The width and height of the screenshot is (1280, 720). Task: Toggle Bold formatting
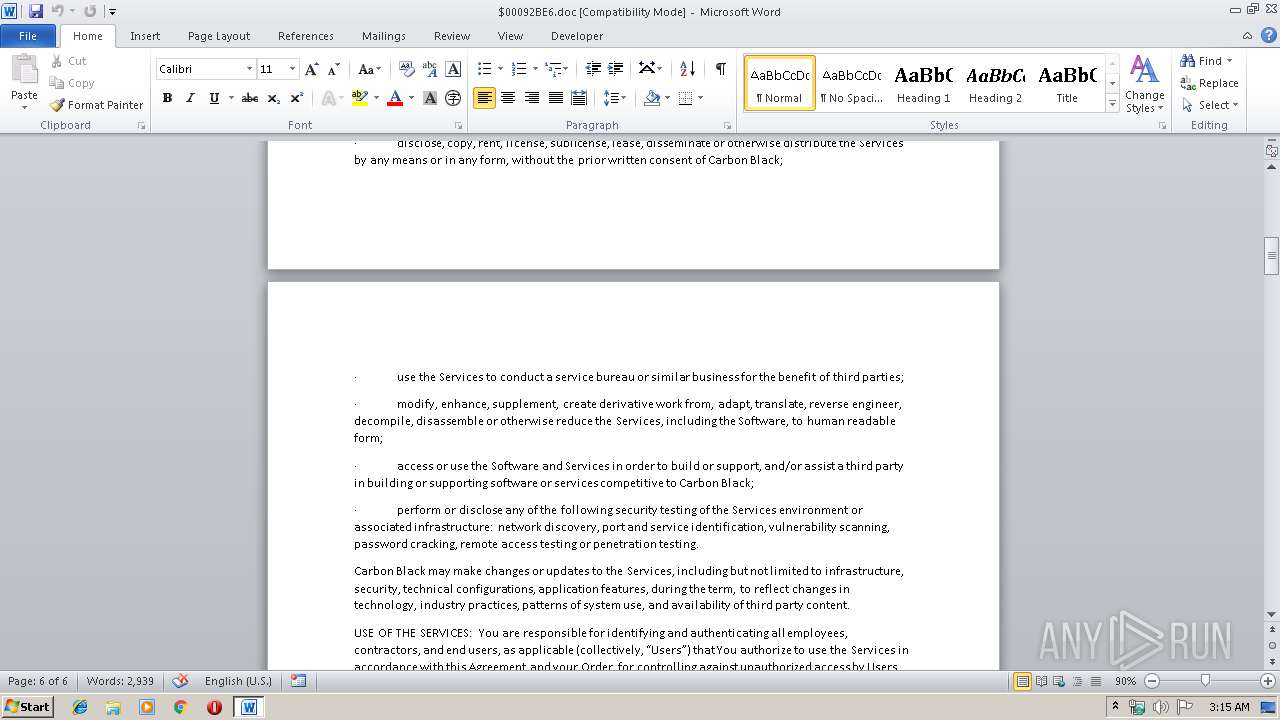(x=167, y=98)
